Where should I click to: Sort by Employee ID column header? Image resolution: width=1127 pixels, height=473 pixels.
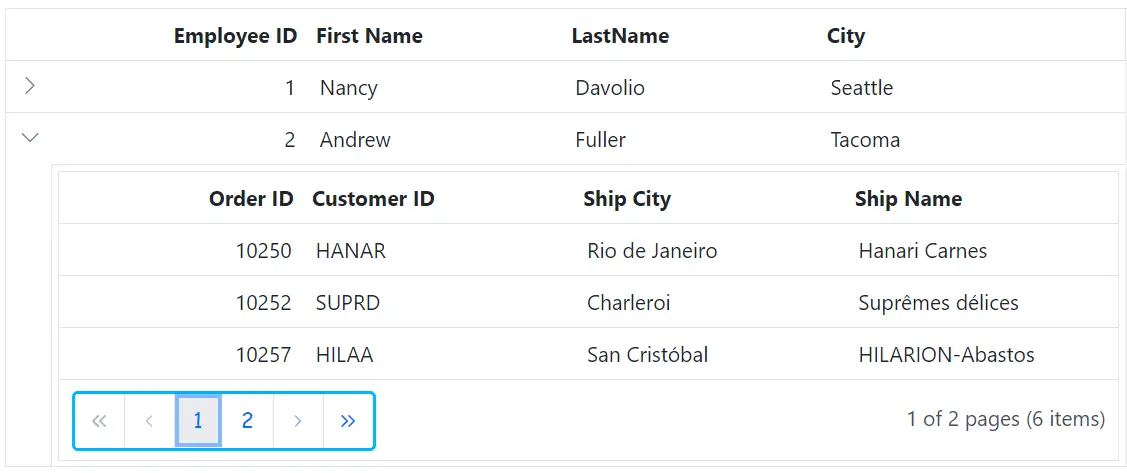[x=235, y=36]
